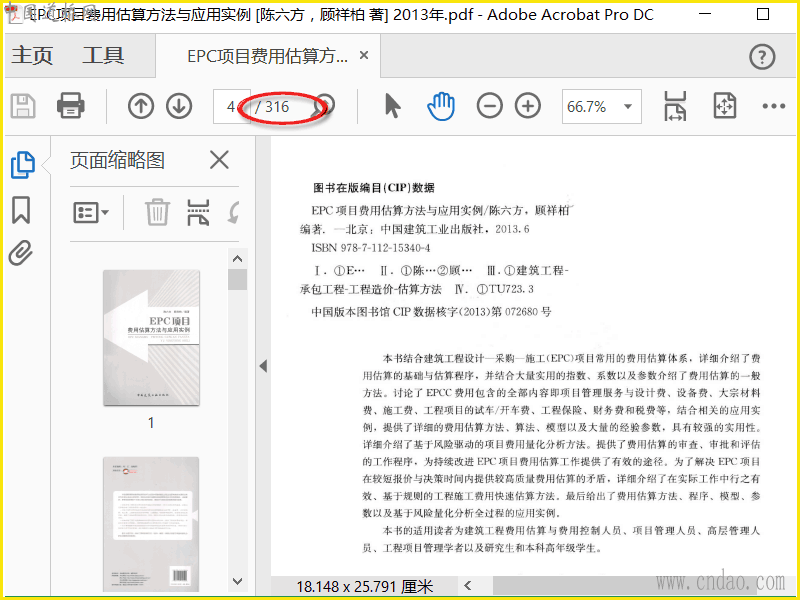The height and width of the screenshot is (600, 800).
Task: Click the fit width scrolling icon
Action: (675, 106)
